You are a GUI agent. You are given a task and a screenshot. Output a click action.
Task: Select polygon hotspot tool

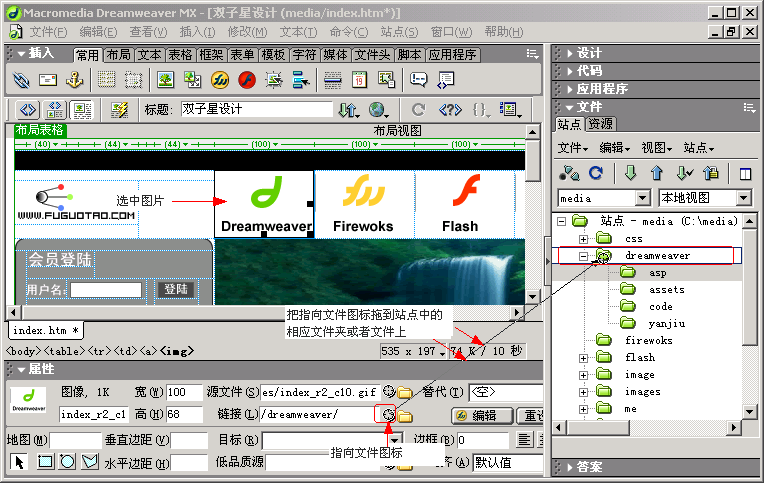[x=90, y=461]
